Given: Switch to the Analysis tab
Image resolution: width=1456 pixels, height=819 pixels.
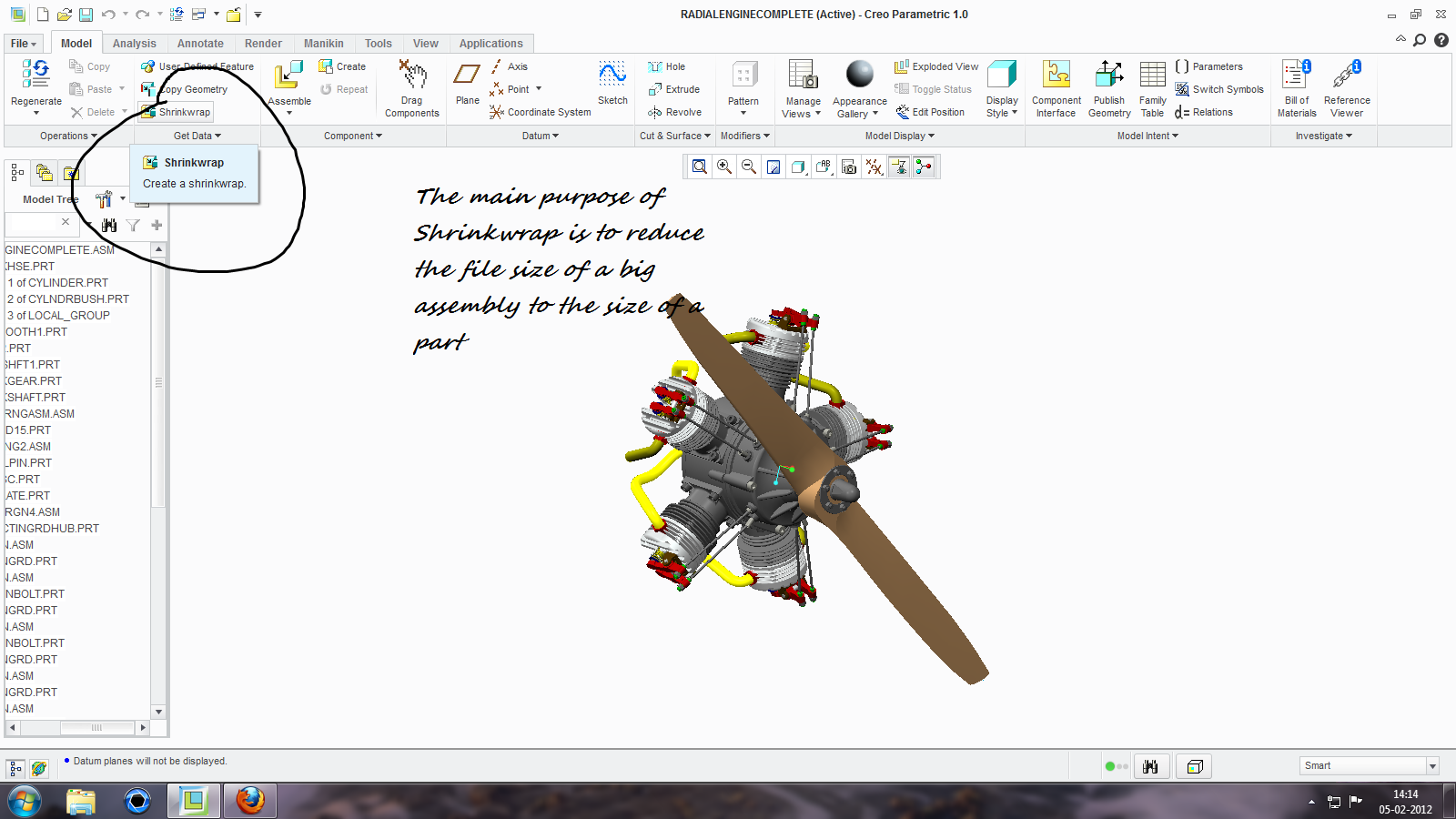Looking at the screenshot, I should 135,44.
